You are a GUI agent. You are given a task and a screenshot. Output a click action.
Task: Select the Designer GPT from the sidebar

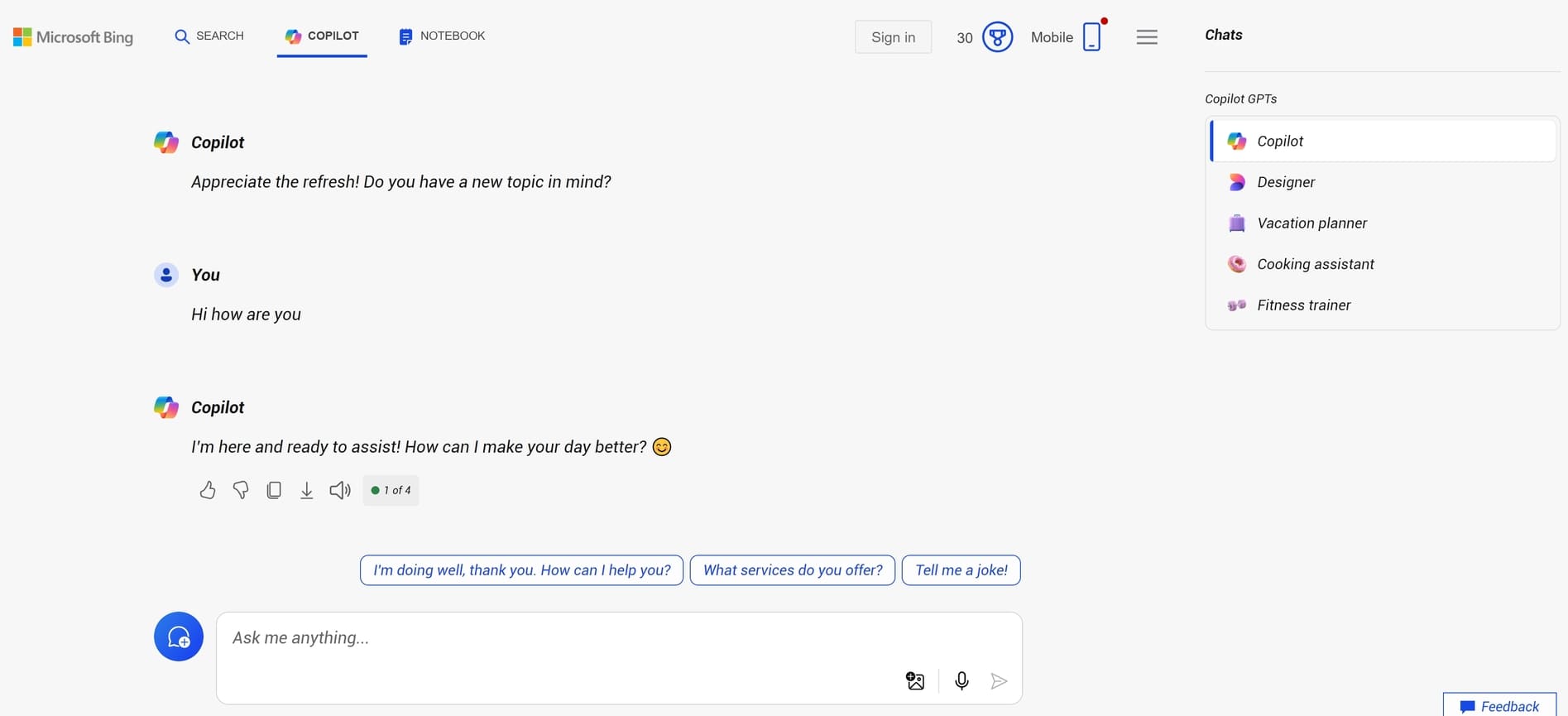[x=1286, y=182]
